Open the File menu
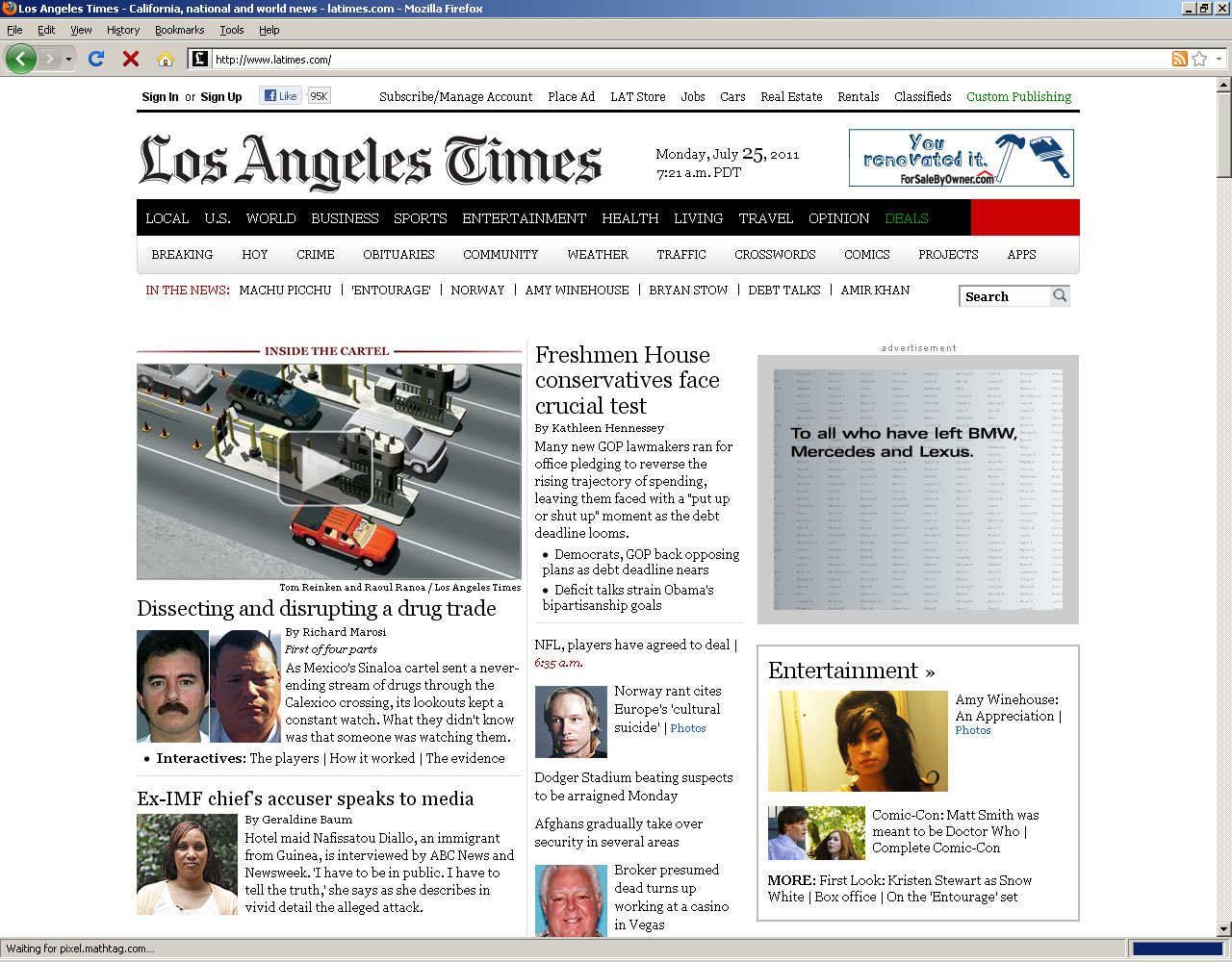 [14, 30]
